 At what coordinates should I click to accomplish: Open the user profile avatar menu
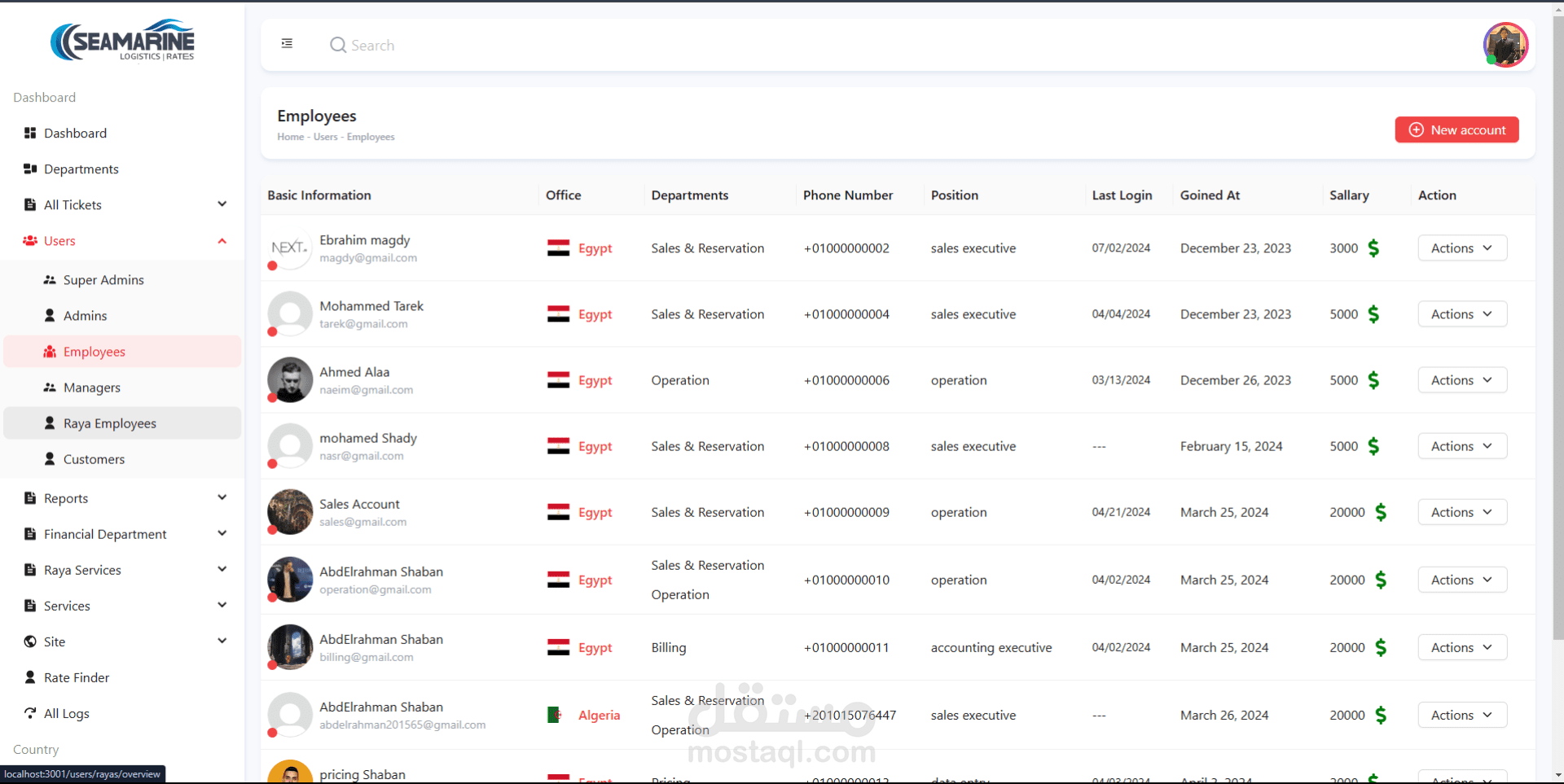[x=1505, y=45]
